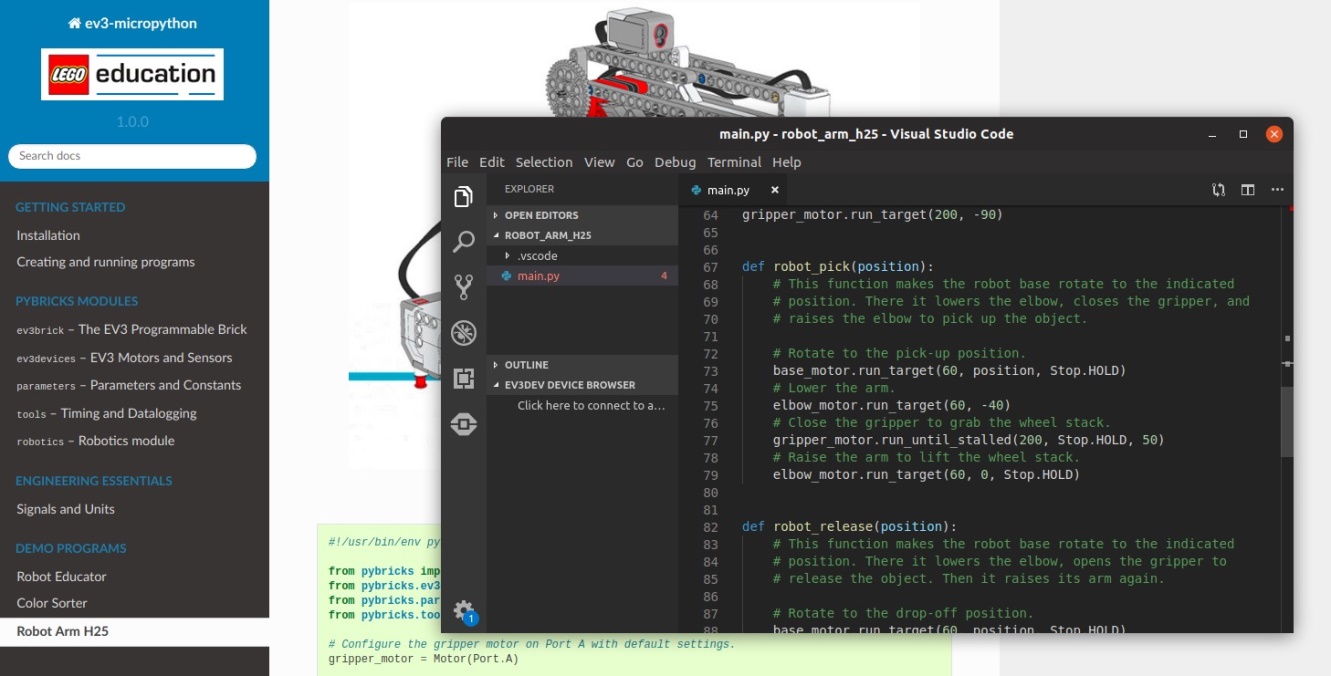Open the Manage gear icon with badge
The image size is (1331, 676).
(x=463, y=610)
